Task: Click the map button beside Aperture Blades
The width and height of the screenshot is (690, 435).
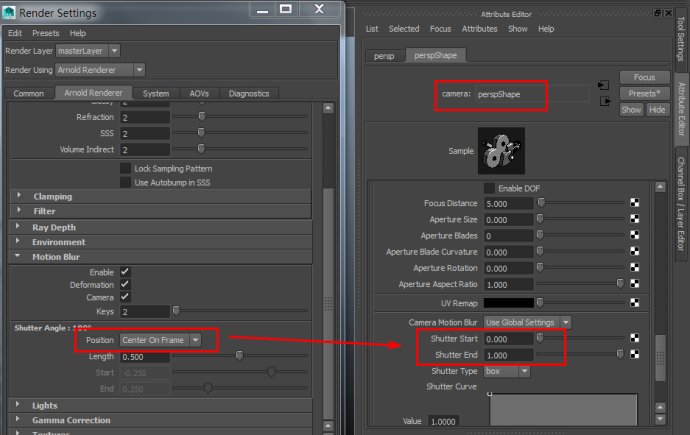Action: click(x=634, y=235)
